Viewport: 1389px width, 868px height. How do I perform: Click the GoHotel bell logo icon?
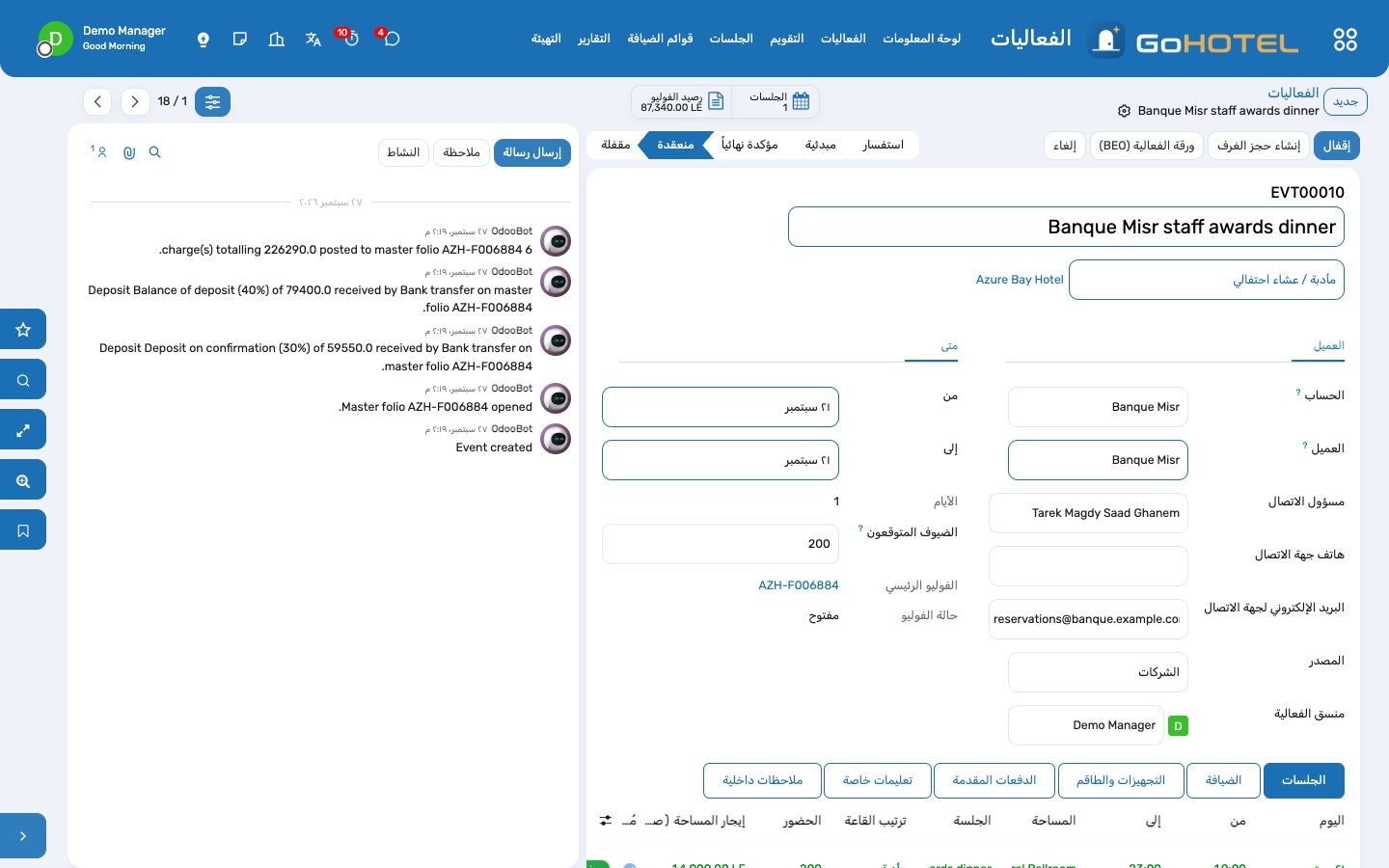click(1106, 41)
